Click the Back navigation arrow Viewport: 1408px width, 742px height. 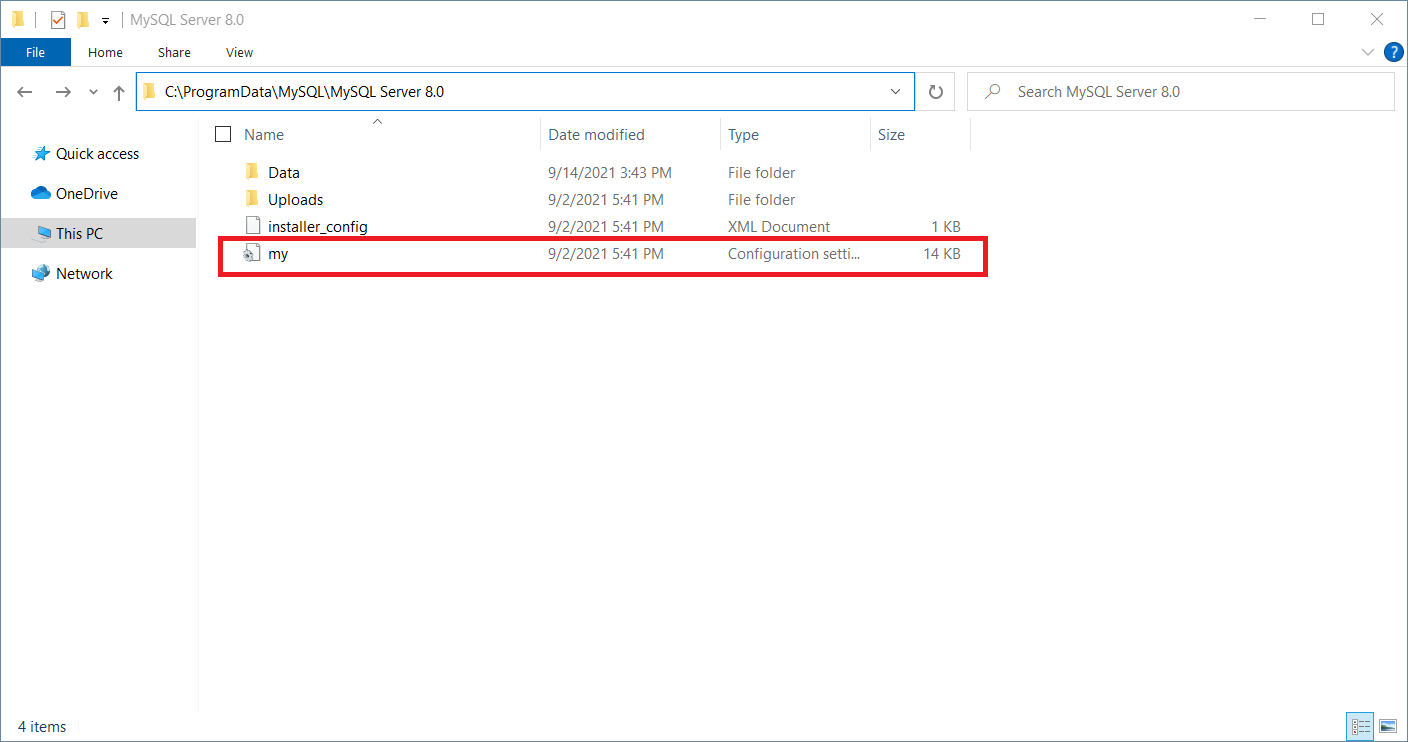[26, 92]
